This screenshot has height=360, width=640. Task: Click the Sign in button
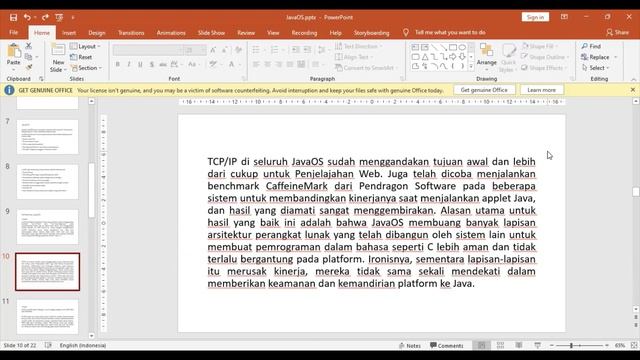[535, 17]
